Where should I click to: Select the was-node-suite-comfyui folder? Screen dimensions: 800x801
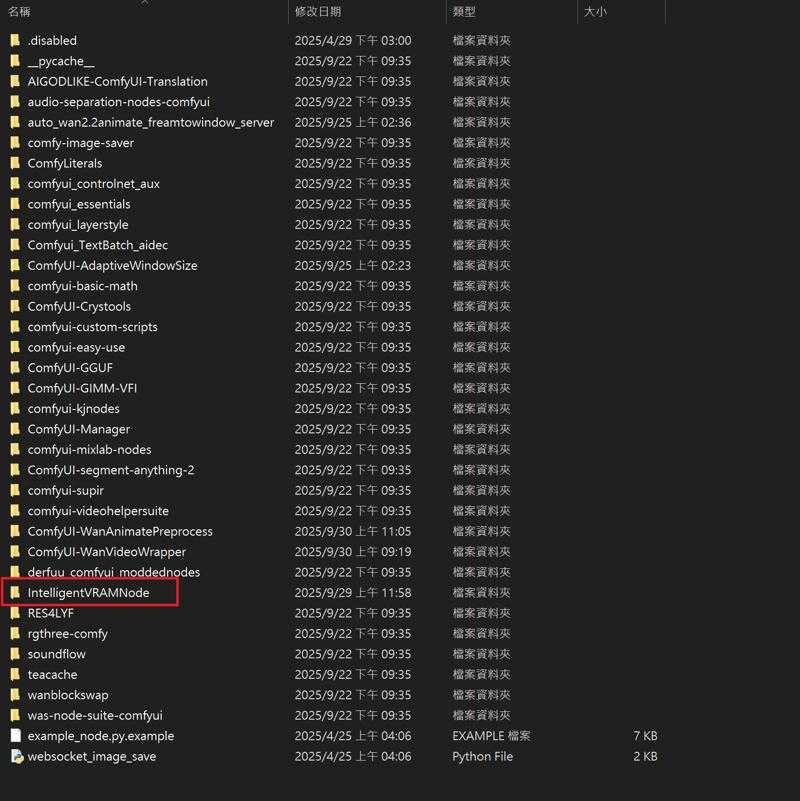pos(94,716)
